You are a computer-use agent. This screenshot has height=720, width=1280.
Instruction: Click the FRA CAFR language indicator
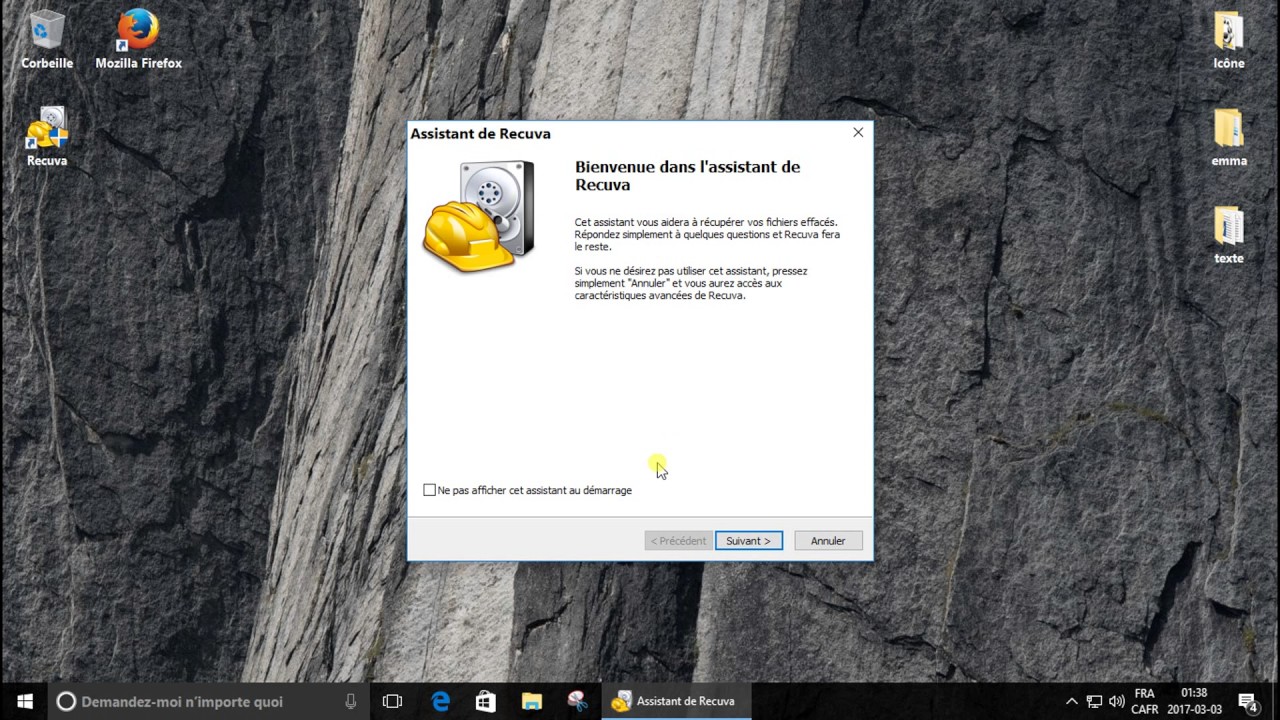pos(1144,701)
